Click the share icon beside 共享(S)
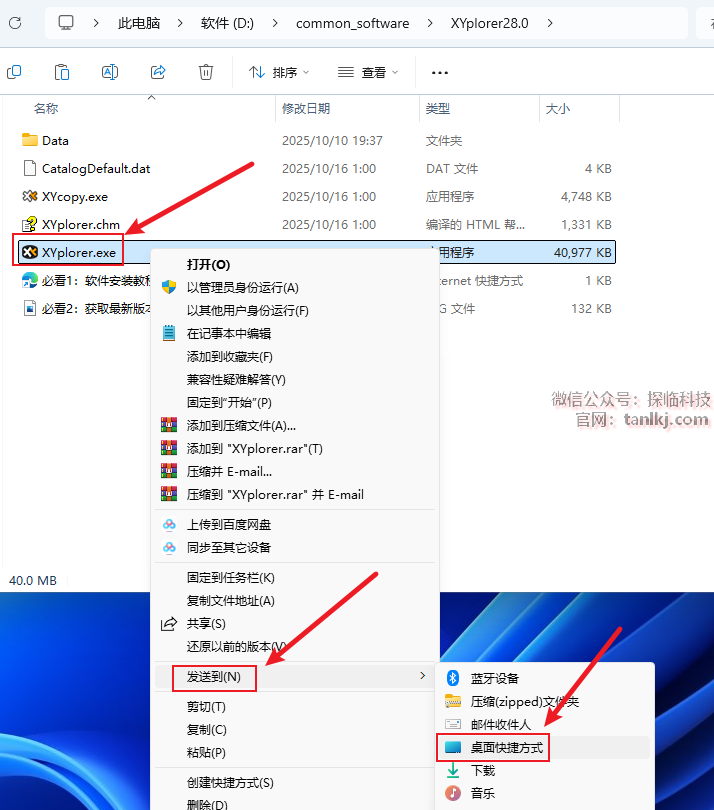 tap(169, 624)
